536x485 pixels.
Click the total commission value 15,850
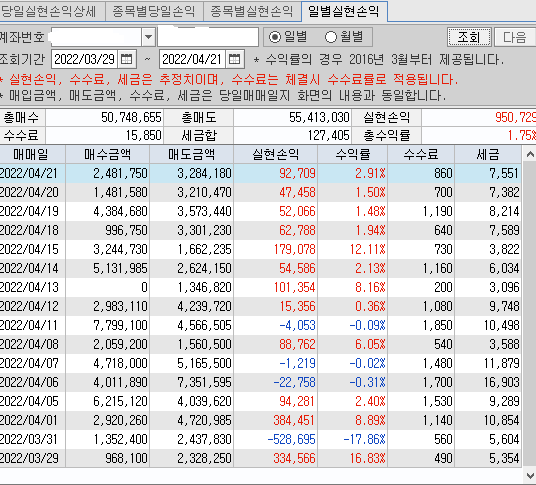click(x=143, y=135)
